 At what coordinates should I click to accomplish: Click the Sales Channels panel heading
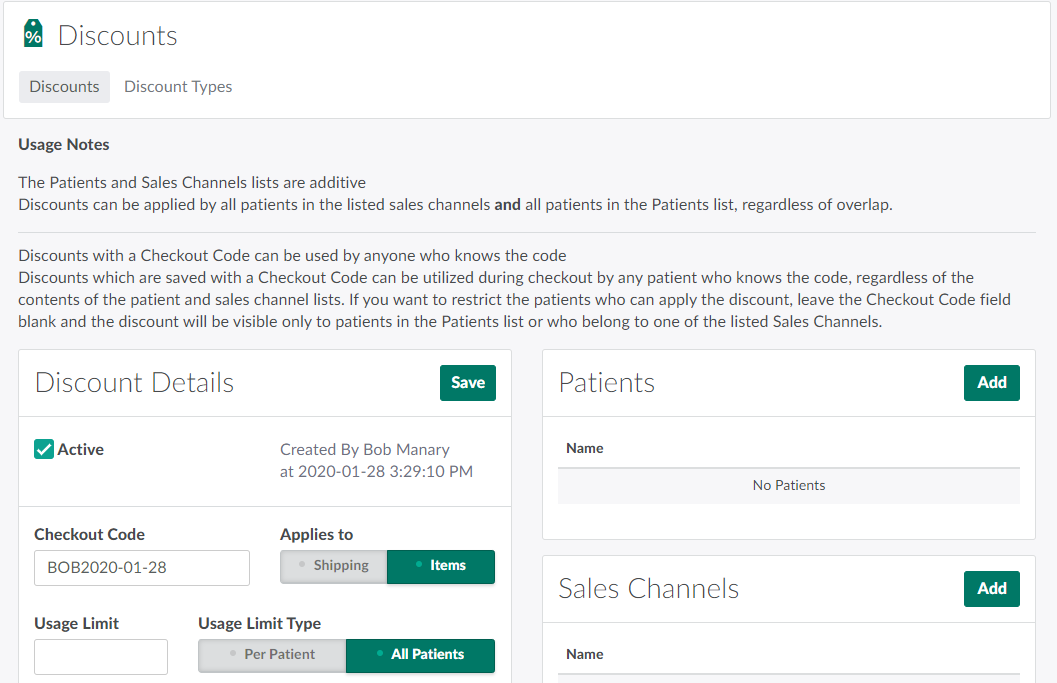click(x=648, y=589)
